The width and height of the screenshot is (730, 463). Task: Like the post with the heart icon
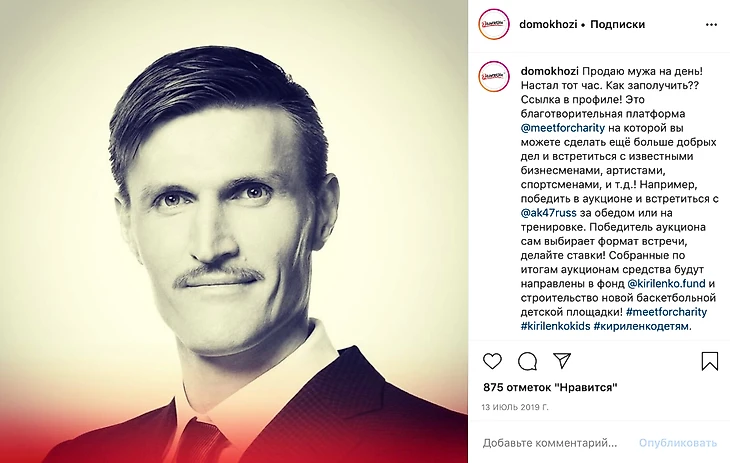[x=492, y=361]
